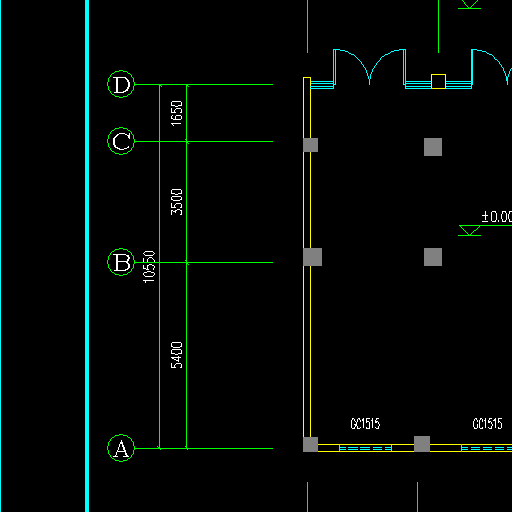
Task: Click the 5400 dimension text
Action: (x=177, y=355)
